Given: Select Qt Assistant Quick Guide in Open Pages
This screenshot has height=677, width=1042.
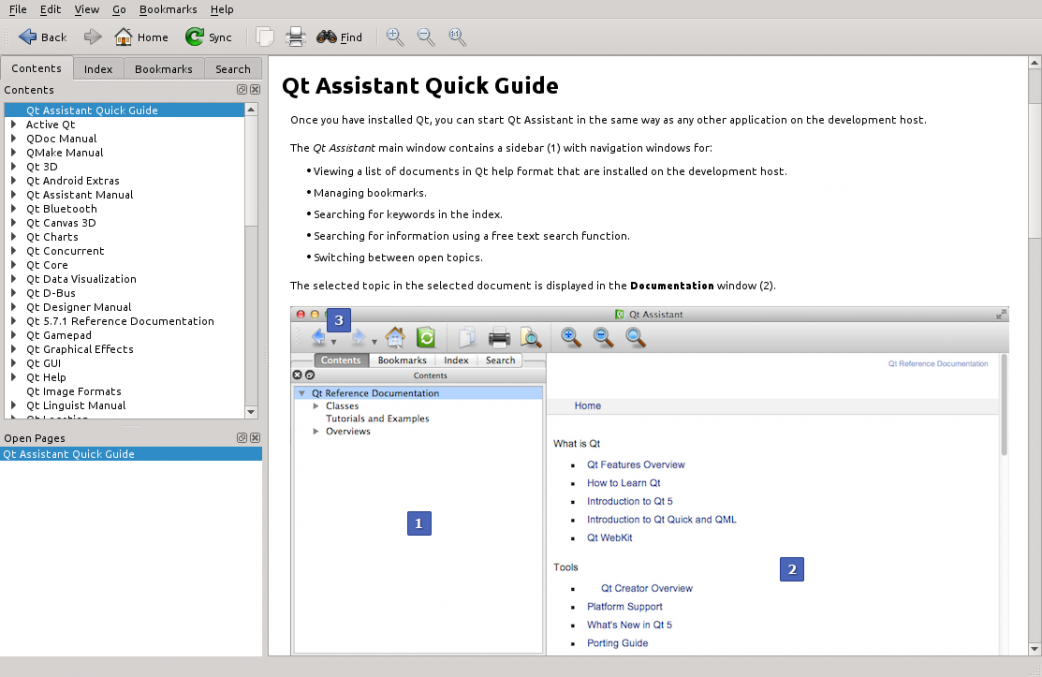Looking at the screenshot, I should [69, 454].
